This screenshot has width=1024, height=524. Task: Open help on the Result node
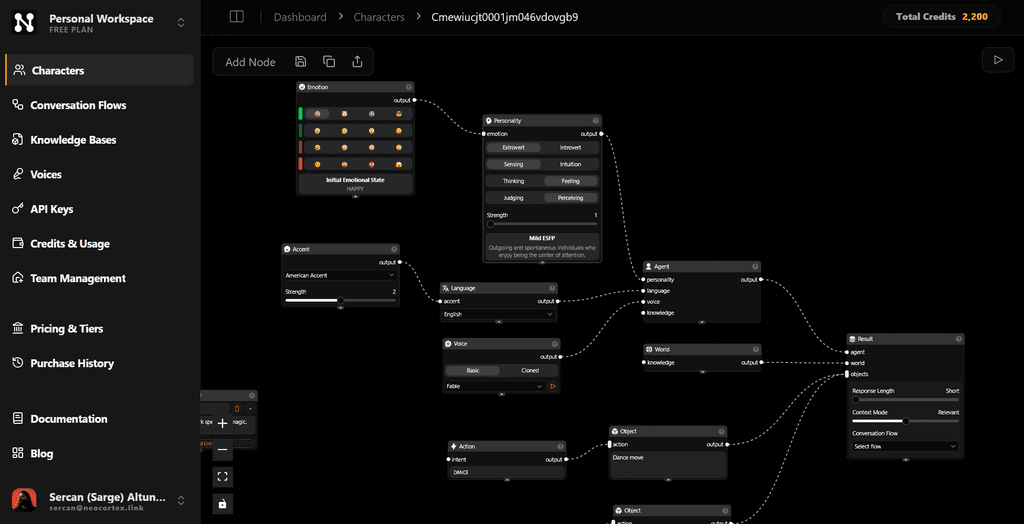point(959,339)
